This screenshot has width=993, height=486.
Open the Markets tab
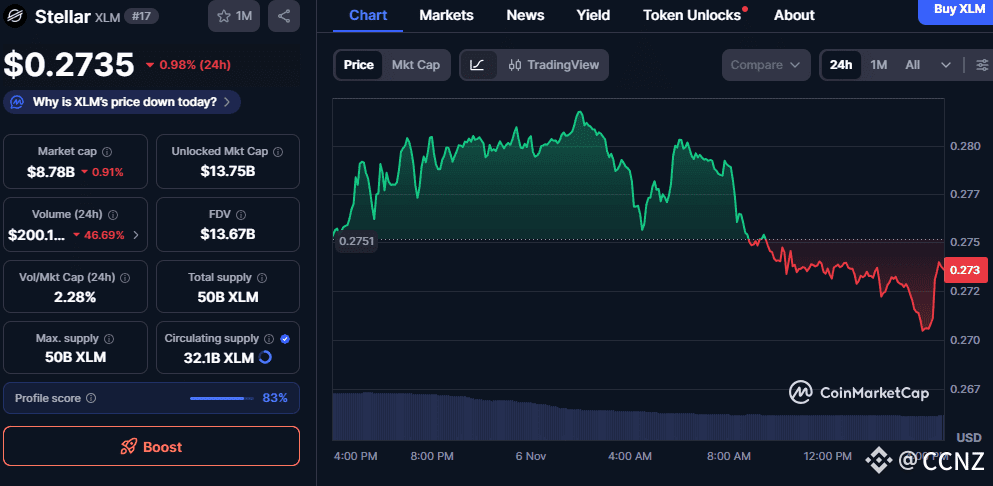(446, 15)
